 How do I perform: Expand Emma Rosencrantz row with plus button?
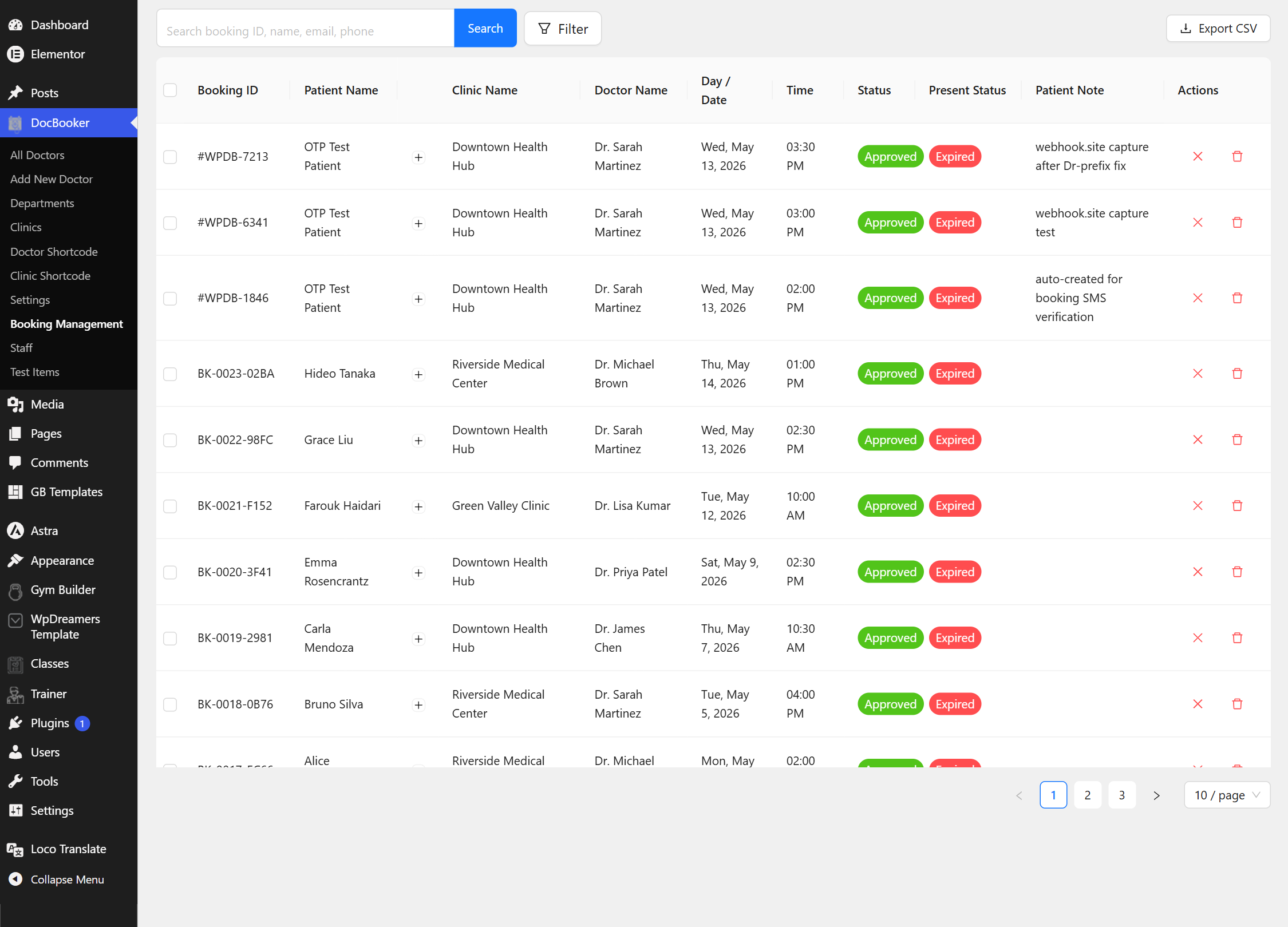[x=418, y=572]
